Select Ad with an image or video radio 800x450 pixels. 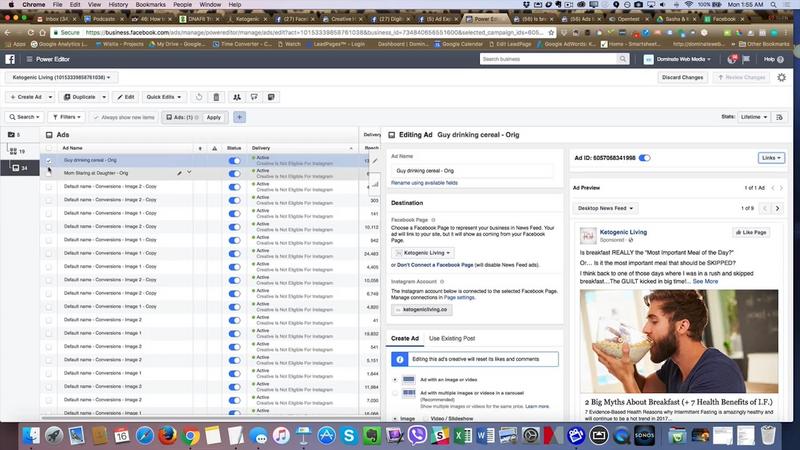coord(395,380)
